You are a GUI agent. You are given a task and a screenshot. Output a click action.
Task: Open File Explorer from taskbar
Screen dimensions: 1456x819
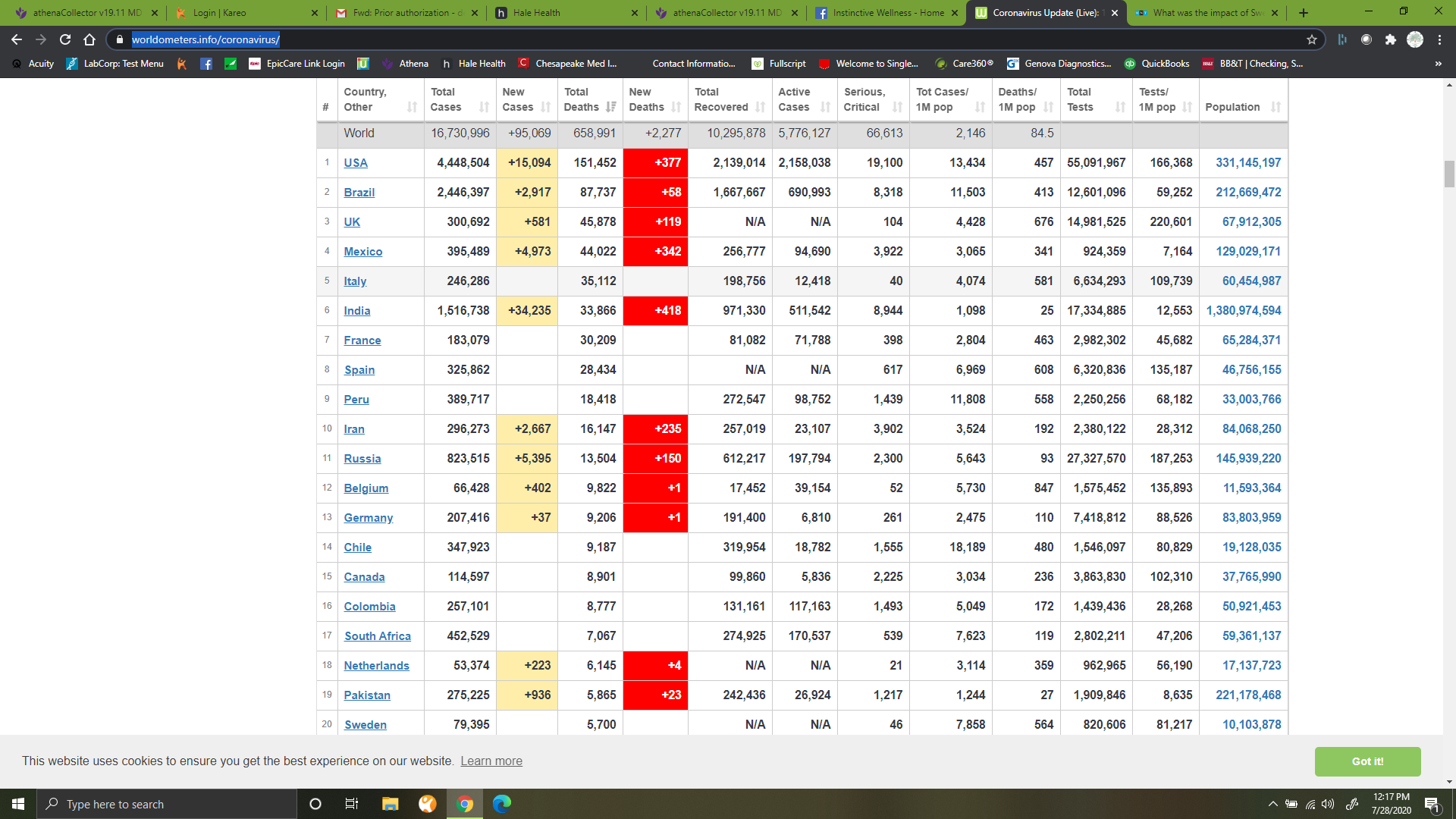coord(390,804)
